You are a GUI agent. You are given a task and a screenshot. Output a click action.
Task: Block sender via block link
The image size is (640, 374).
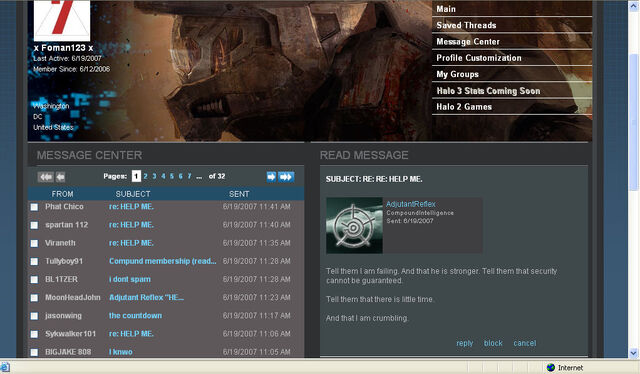coord(493,343)
